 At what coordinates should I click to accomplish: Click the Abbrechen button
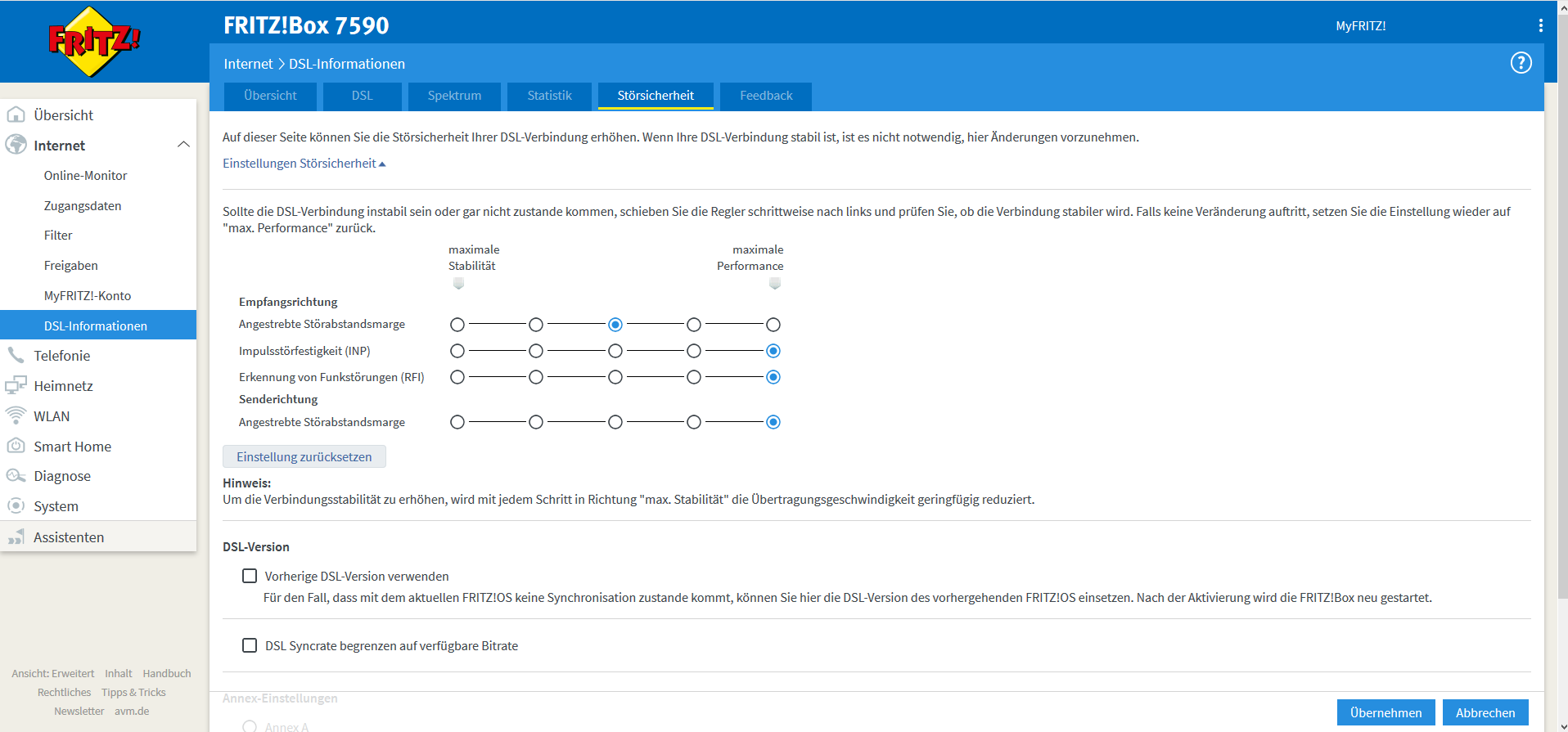(1485, 712)
